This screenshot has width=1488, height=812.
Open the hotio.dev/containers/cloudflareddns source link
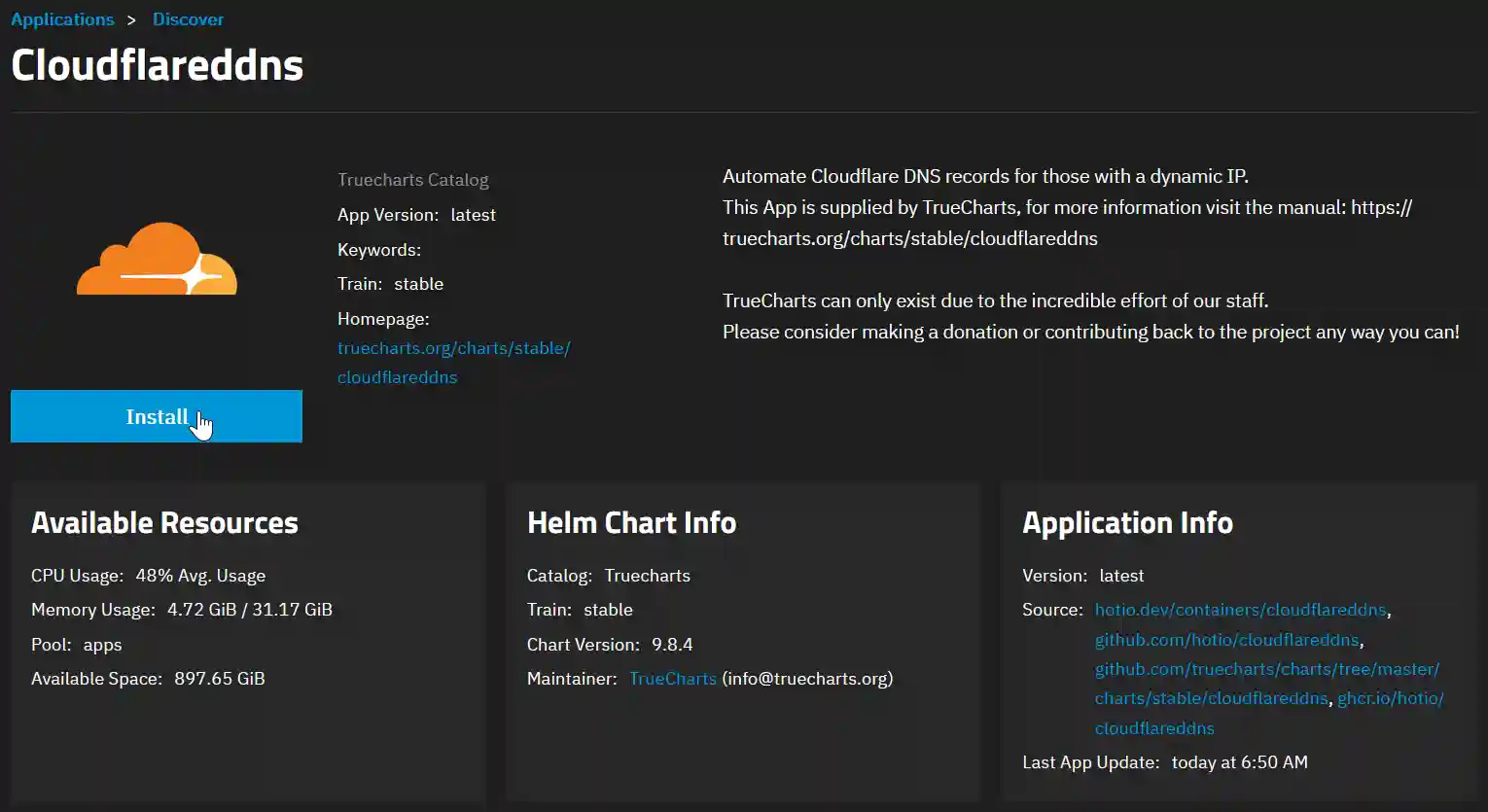pyautogui.click(x=1240, y=609)
